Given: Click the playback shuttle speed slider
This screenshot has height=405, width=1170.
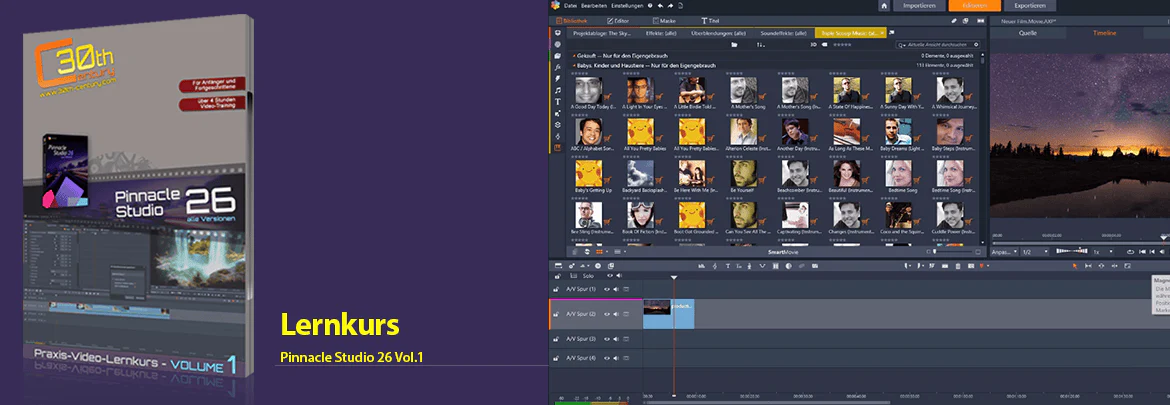Looking at the screenshot, I should pyautogui.click(x=1072, y=252).
